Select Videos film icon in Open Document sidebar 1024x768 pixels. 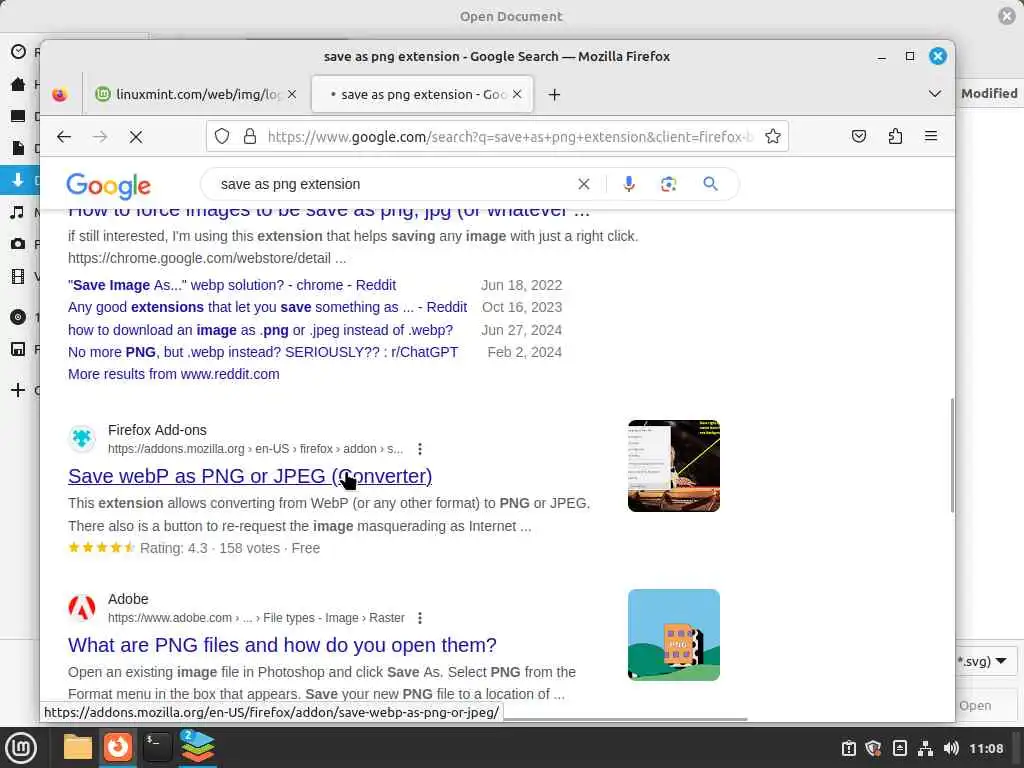(x=18, y=276)
